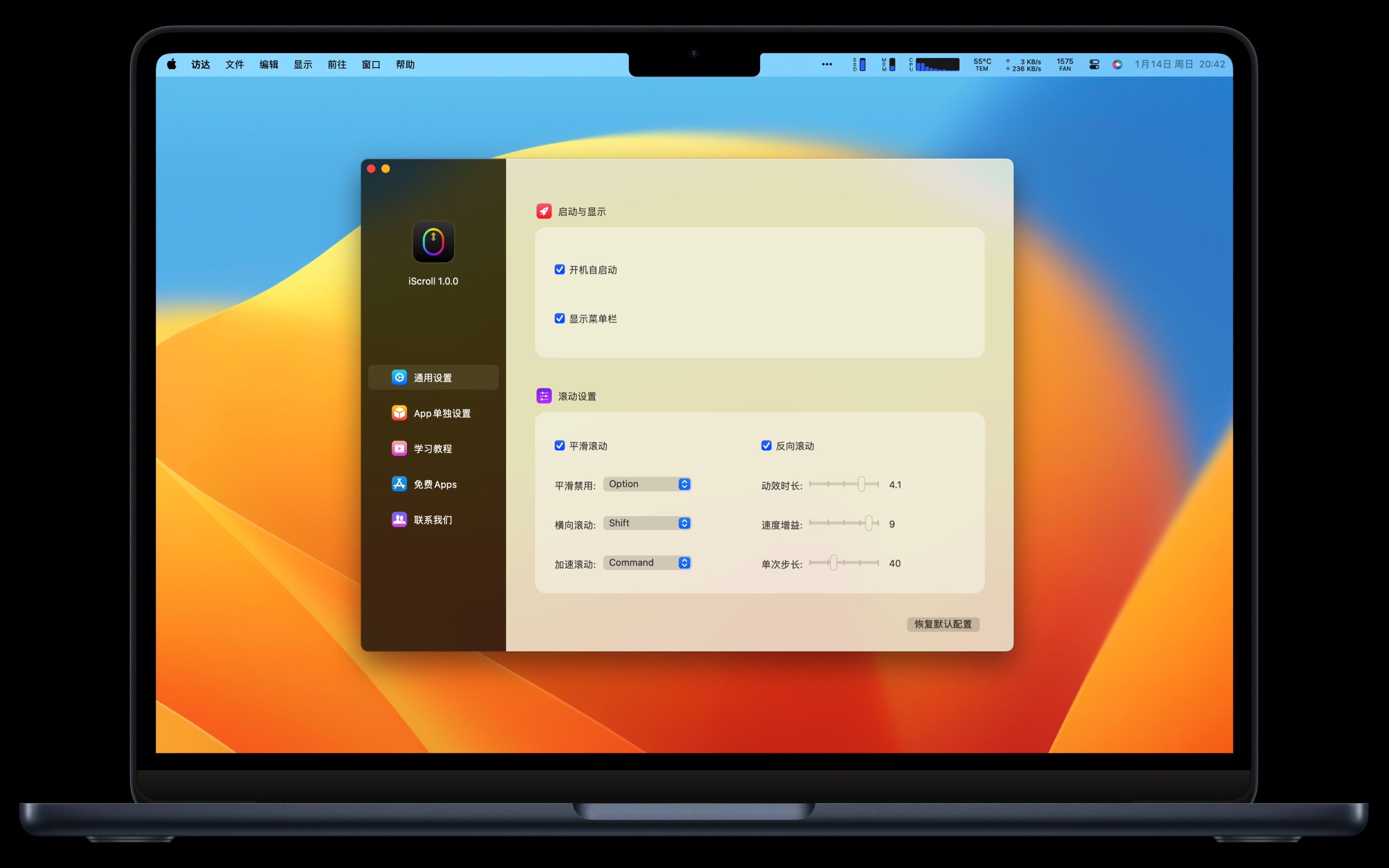Open the 横向滚动 Shift dropdown

click(x=647, y=523)
